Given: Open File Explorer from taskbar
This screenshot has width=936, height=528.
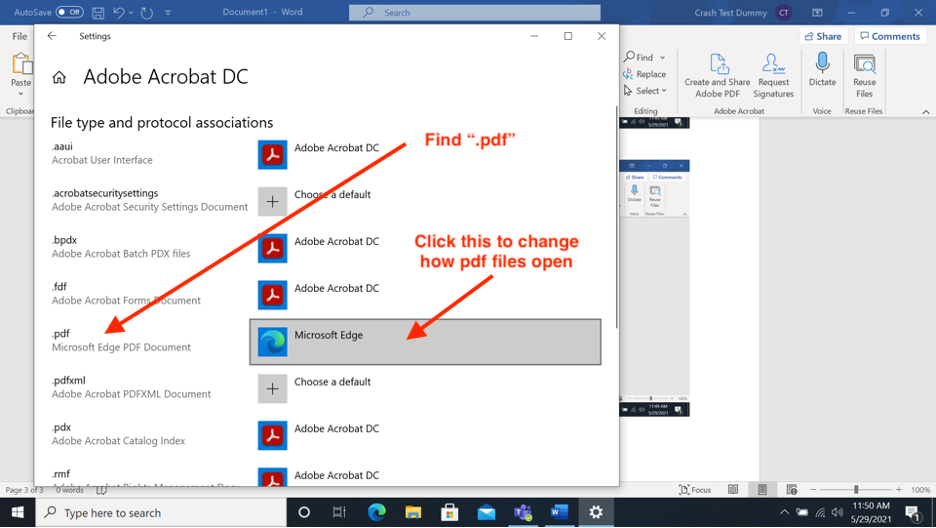Looking at the screenshot, I should (x=413, y=512).
